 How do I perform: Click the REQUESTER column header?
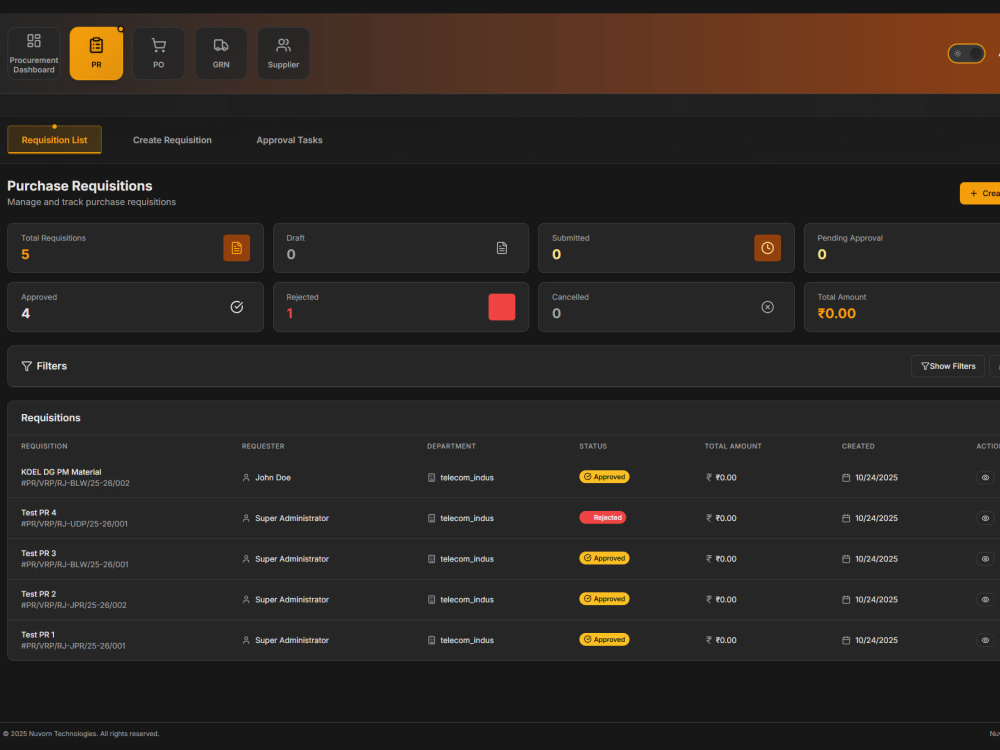[x=263, y=446]
